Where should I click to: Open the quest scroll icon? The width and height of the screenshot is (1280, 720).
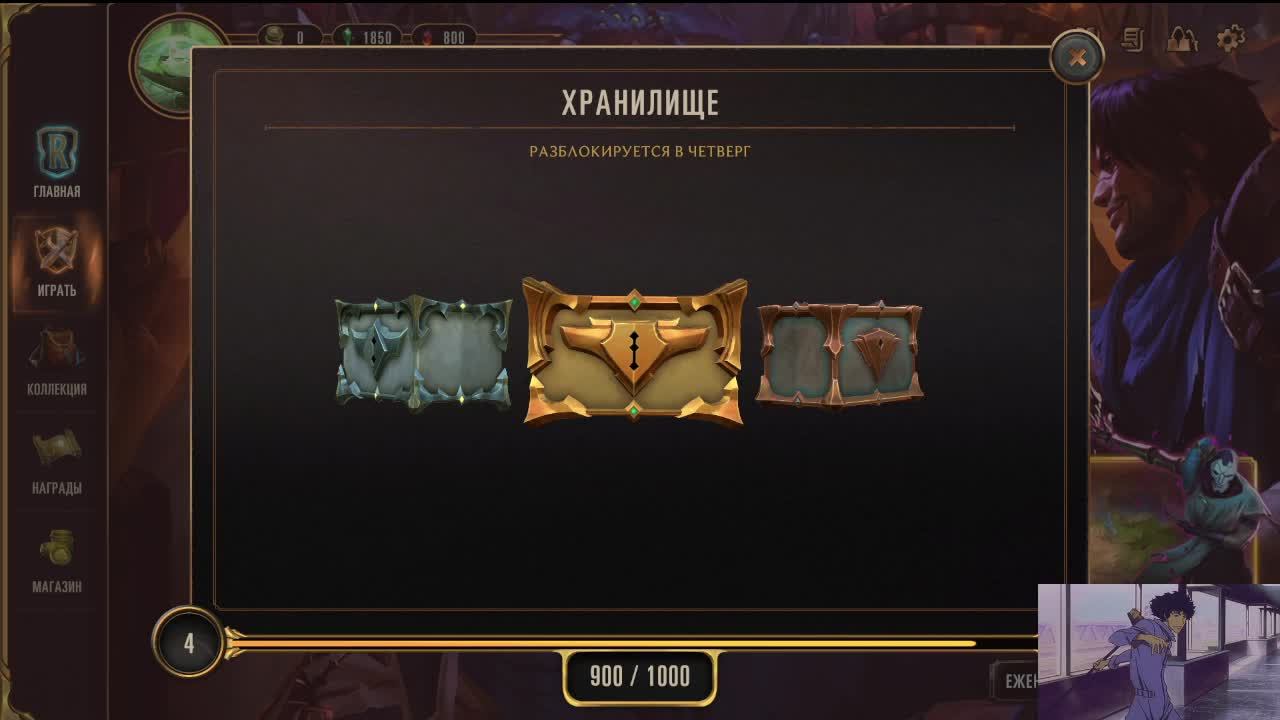point(1133,39)
